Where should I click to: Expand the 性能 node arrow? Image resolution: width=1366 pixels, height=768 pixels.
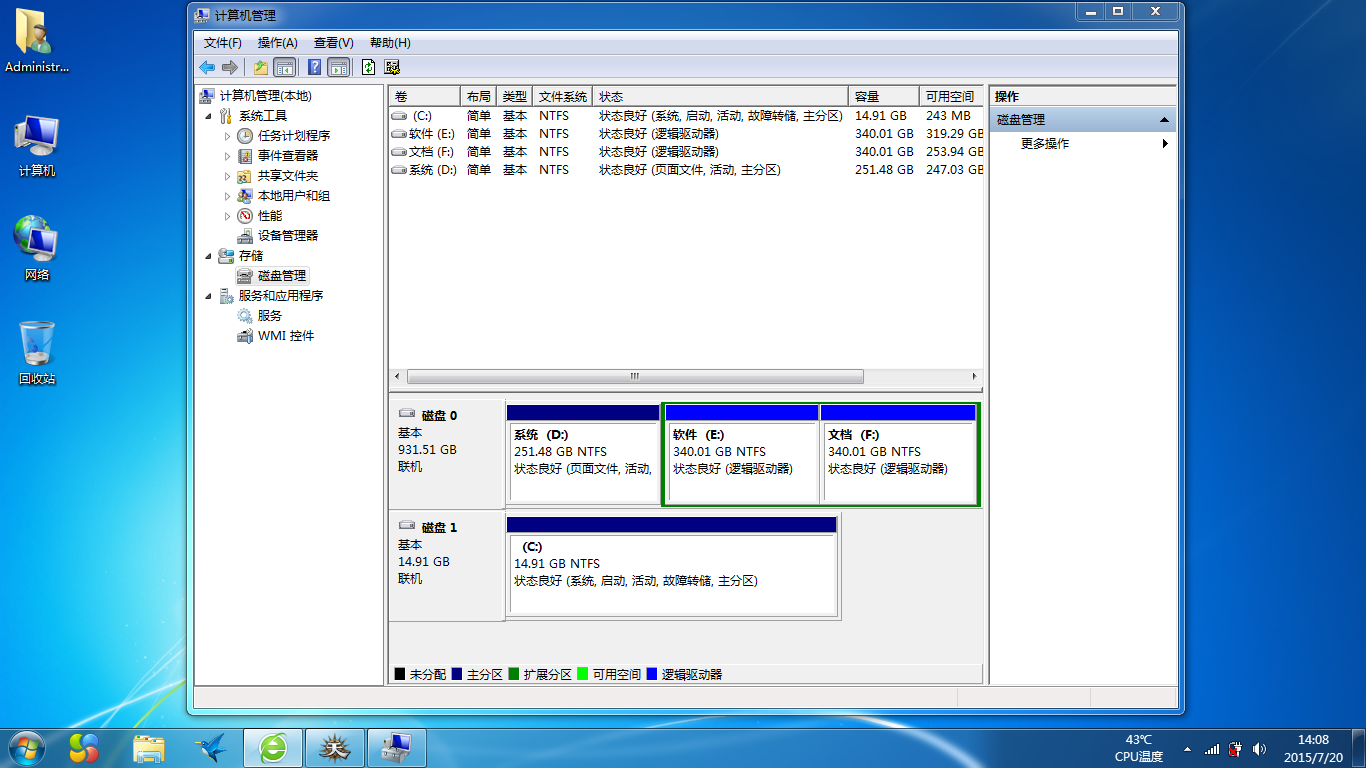pos(228,216)
